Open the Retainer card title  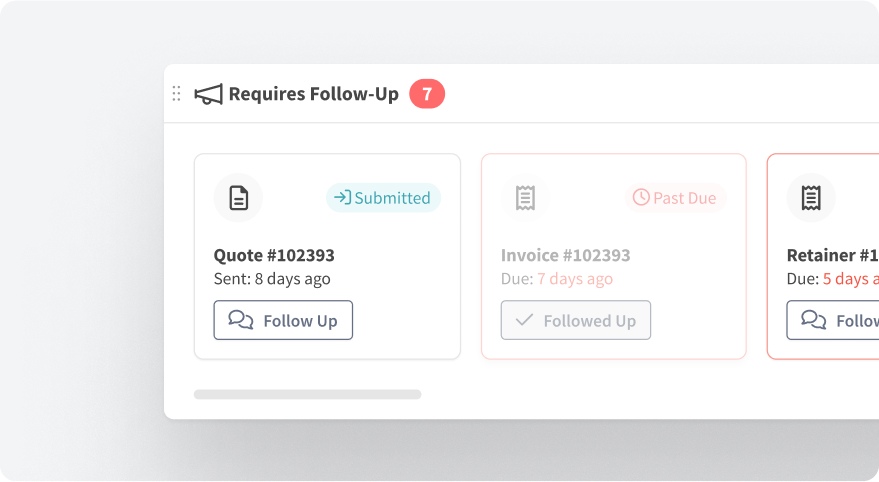point(832,255)
